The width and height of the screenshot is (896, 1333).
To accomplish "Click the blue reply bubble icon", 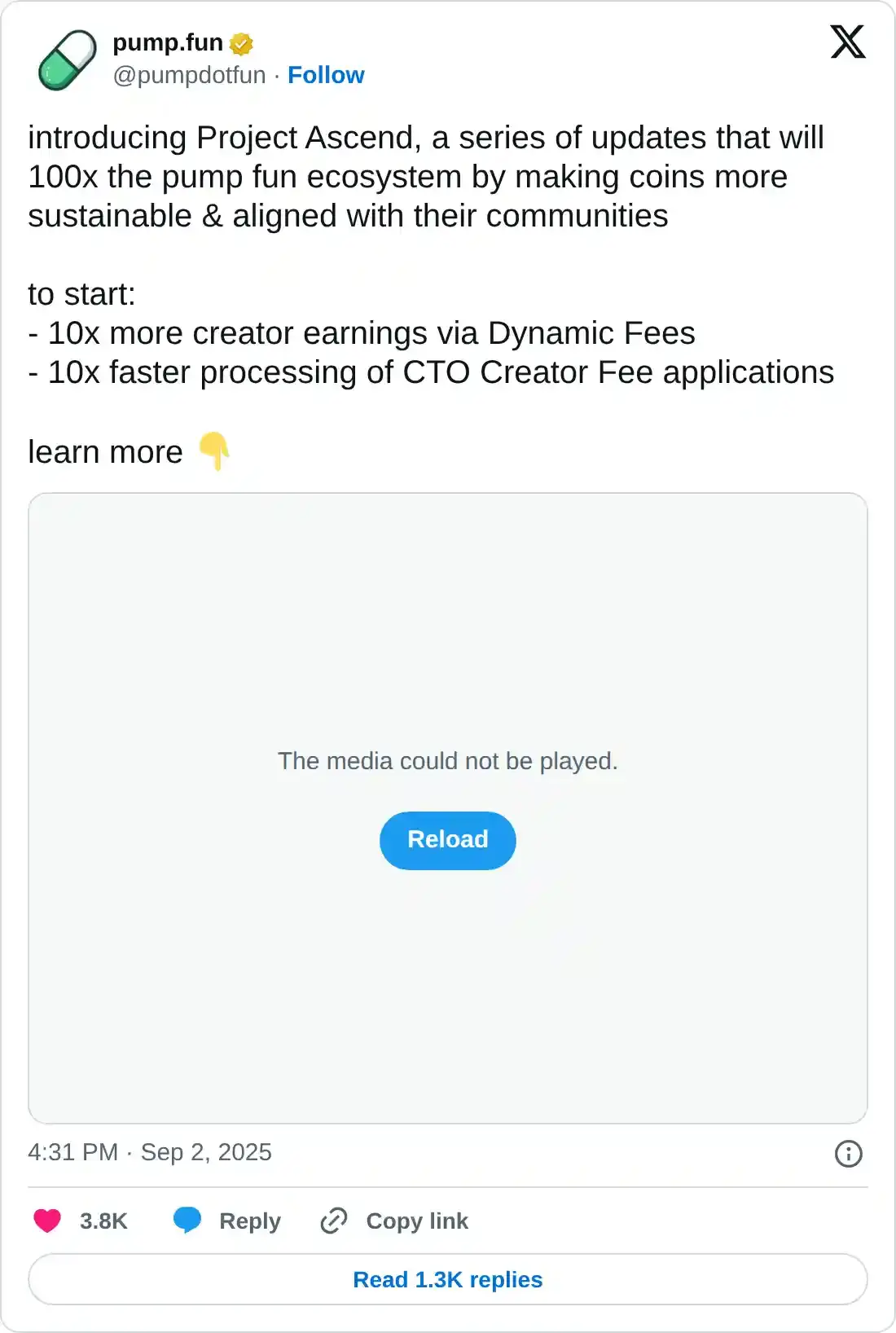I will 187,1221.
